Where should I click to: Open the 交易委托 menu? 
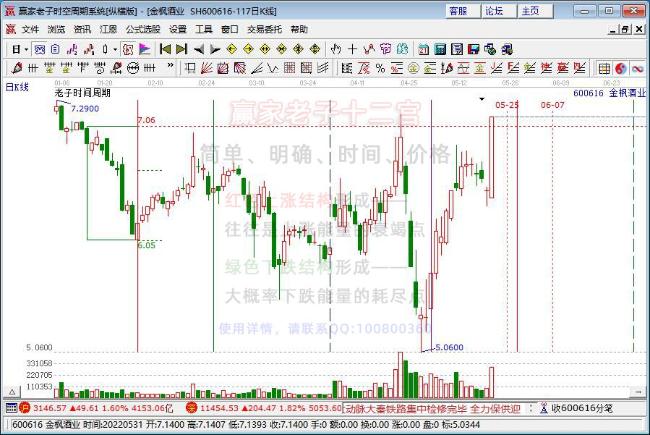264,29
